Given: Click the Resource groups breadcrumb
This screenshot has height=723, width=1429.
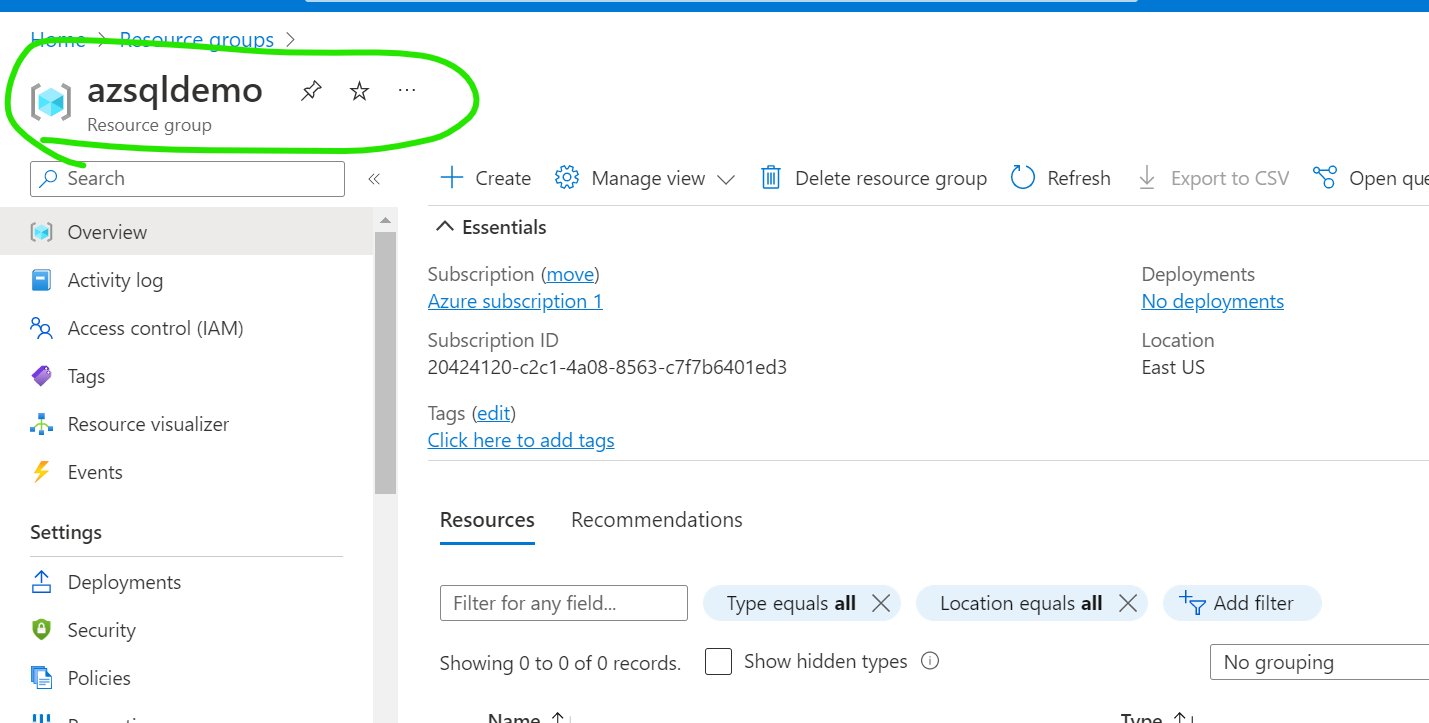Looking at the screenshot, I should click(x=197, y=40).
